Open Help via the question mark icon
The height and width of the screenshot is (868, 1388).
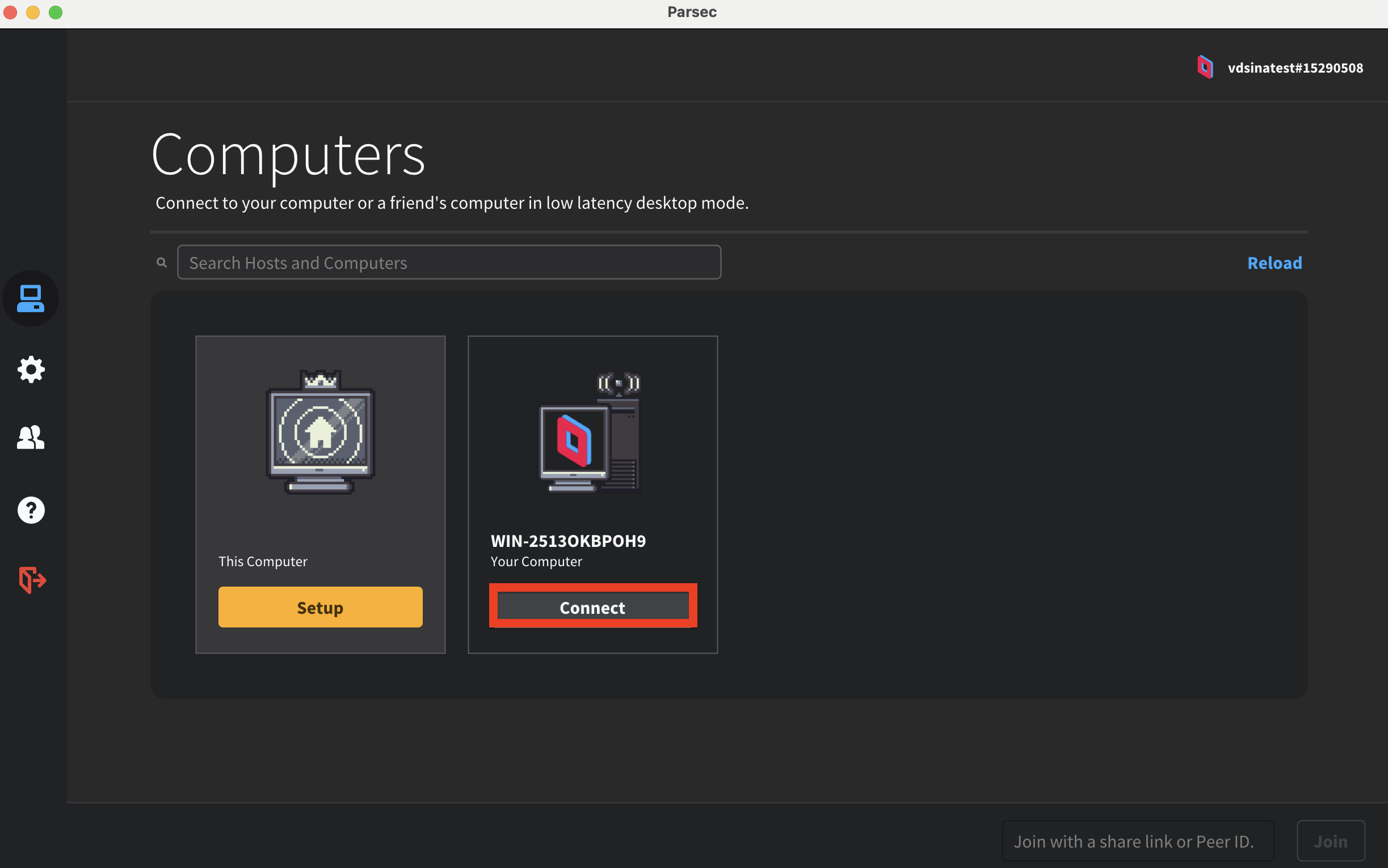pyautogui.click(x=31, y=510)
